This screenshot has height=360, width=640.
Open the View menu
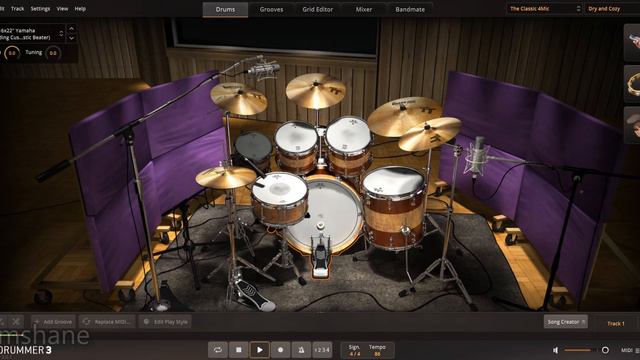[x=62, y=9]
